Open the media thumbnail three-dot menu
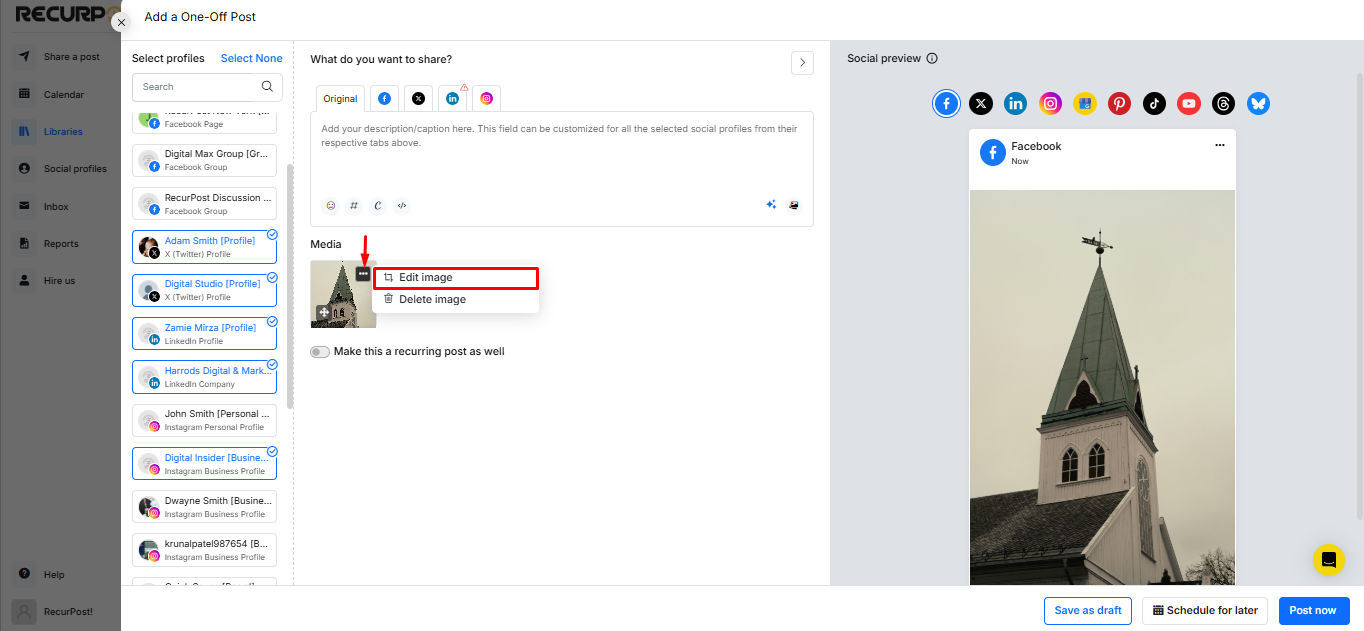Screen dimensions: 1364x631 (363, 274)
